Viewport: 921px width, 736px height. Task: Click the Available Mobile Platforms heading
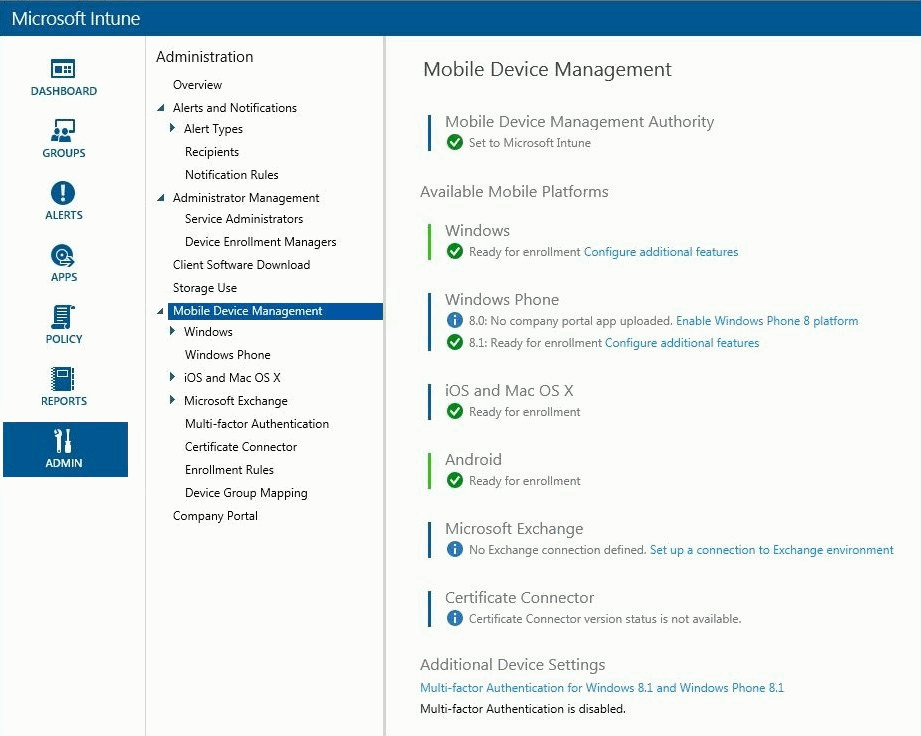[x=514, y=191]
